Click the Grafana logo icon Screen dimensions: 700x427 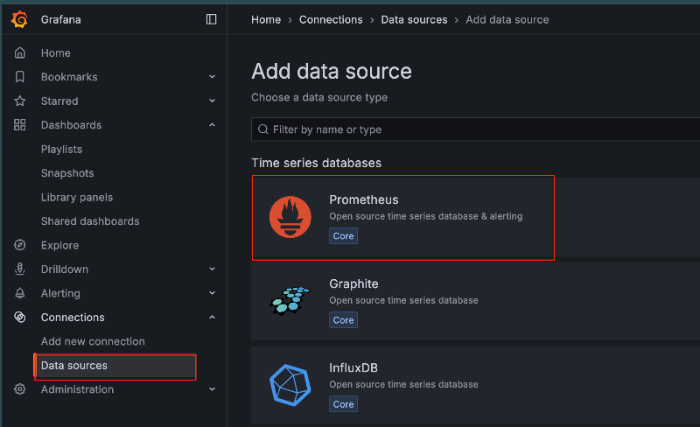coord(19,19)
